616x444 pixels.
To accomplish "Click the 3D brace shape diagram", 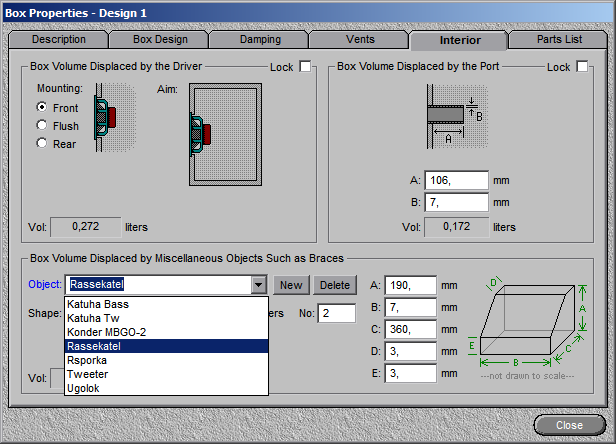I will pos(528,323).
